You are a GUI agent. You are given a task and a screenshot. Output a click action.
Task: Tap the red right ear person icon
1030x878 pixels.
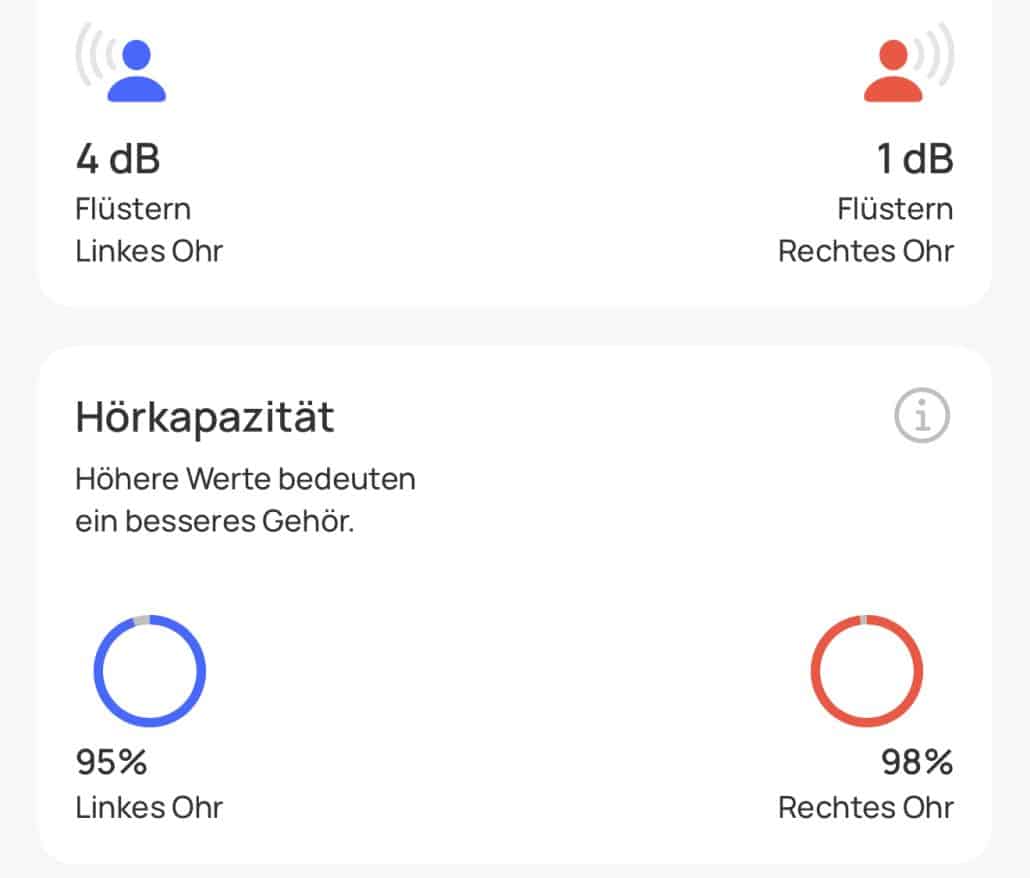[893, 70]
